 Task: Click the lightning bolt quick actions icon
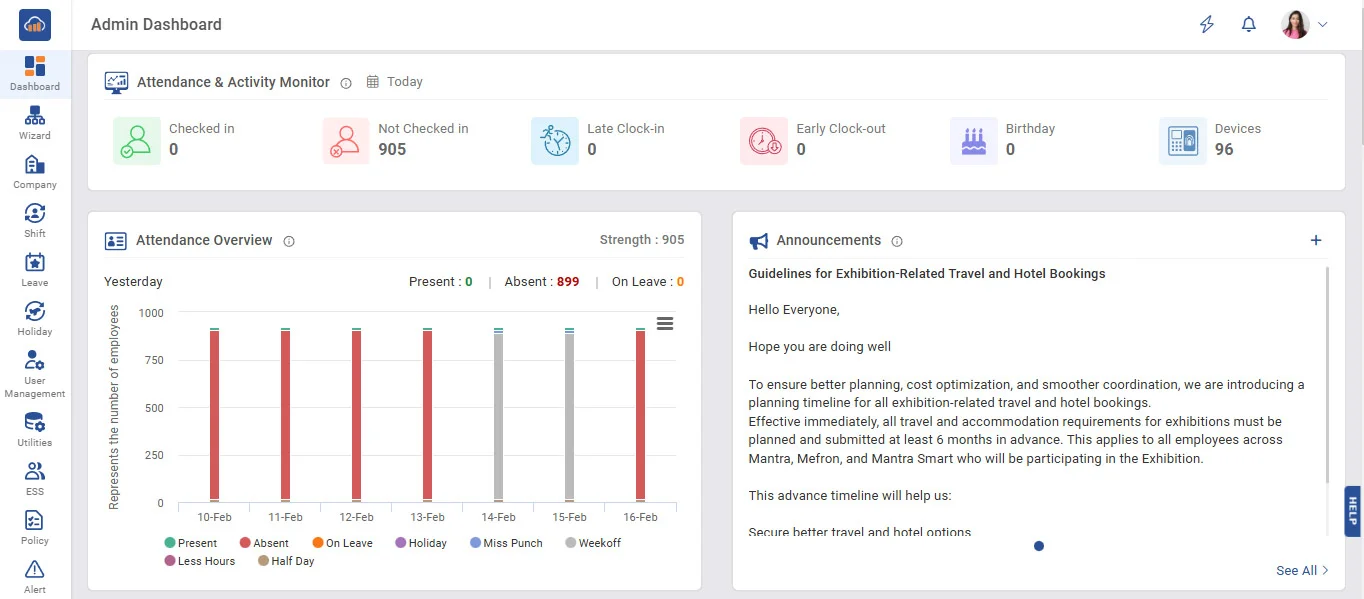(1207, 25)
